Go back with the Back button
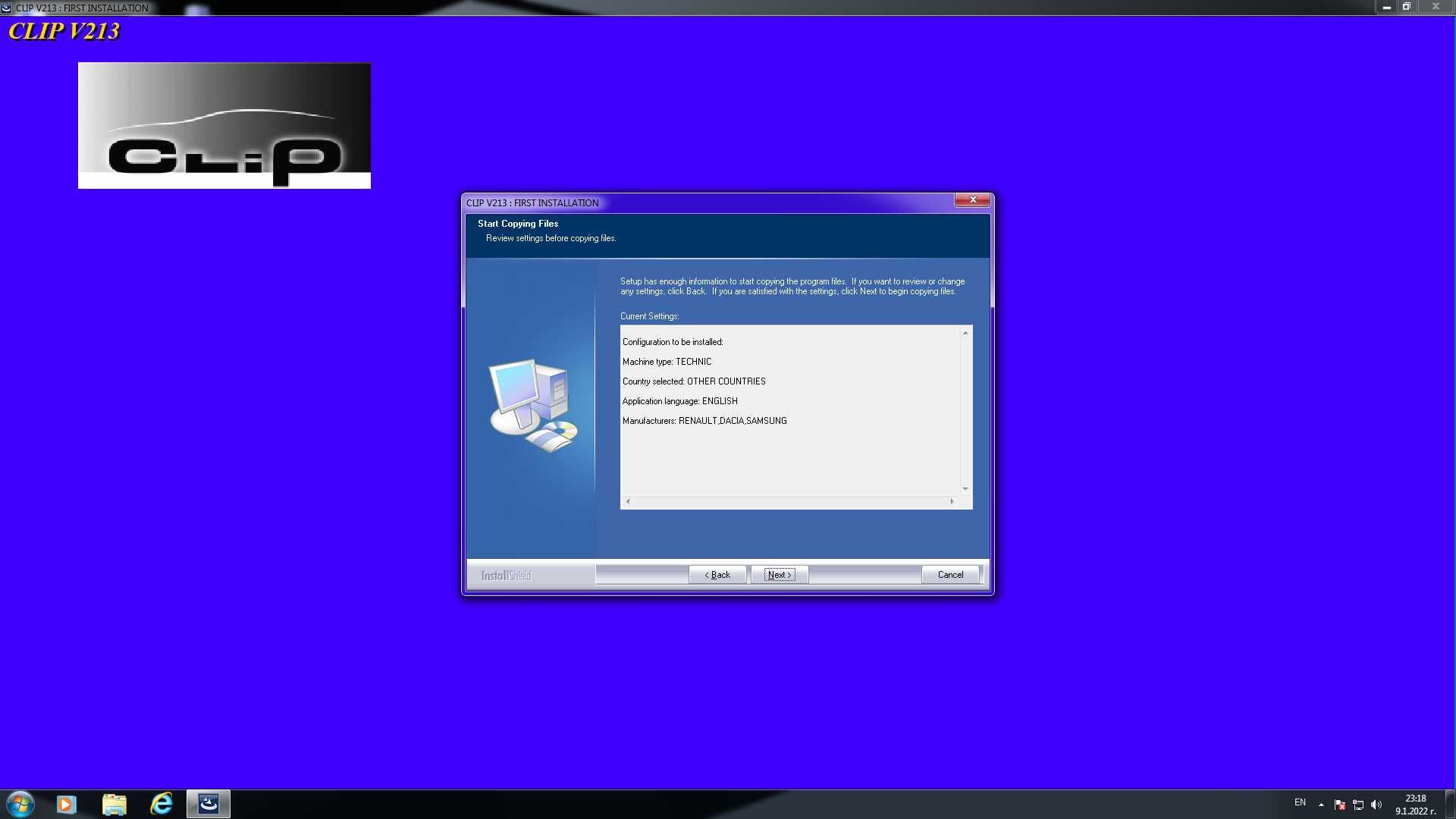This screenshot has width=1456, height=819. (x=717, y=575)
